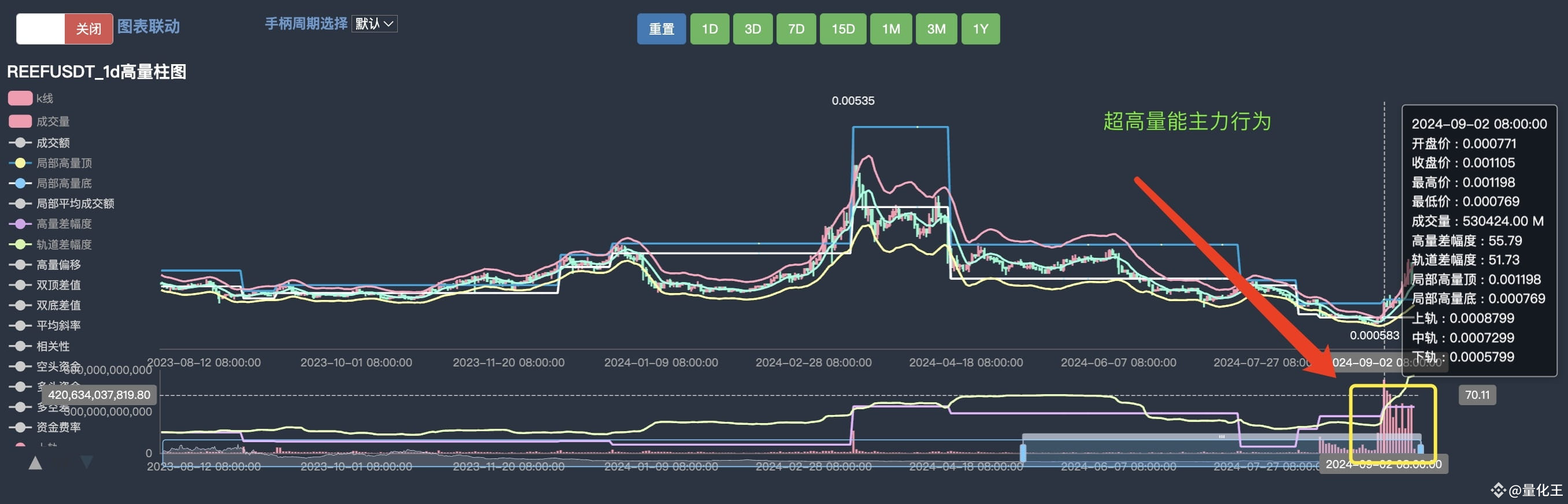The image size is (1568, 504).
Task: Click the 图表联动 label
Action: (149, 26)
